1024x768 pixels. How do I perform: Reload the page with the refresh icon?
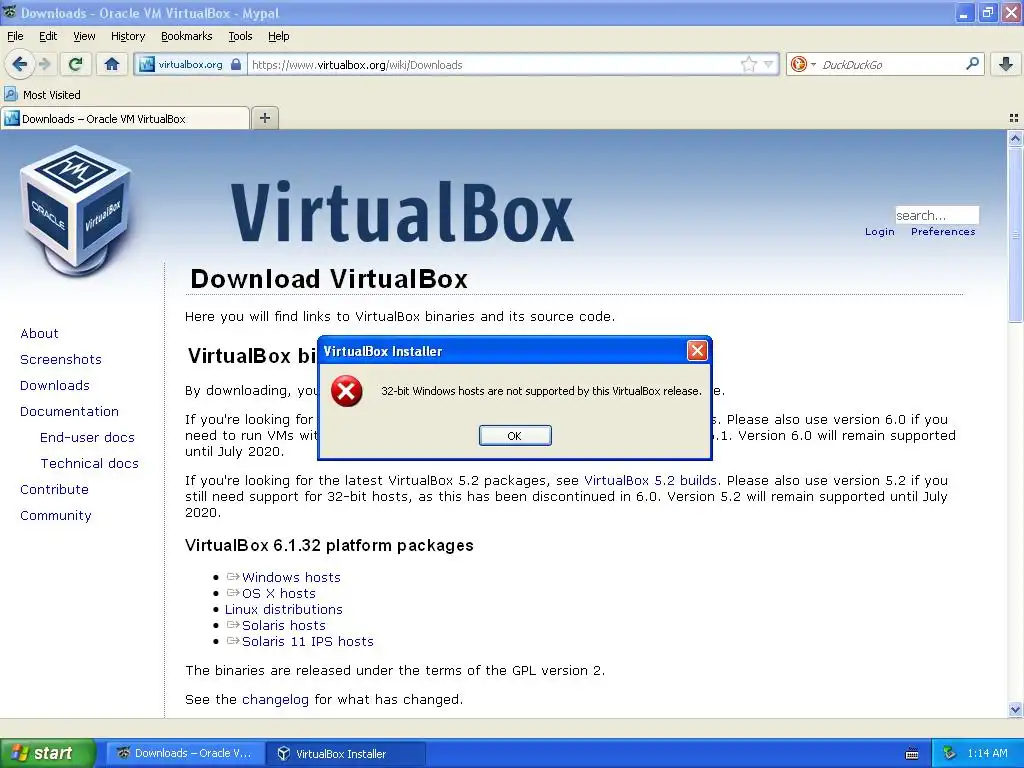click(x=76, y=64)
